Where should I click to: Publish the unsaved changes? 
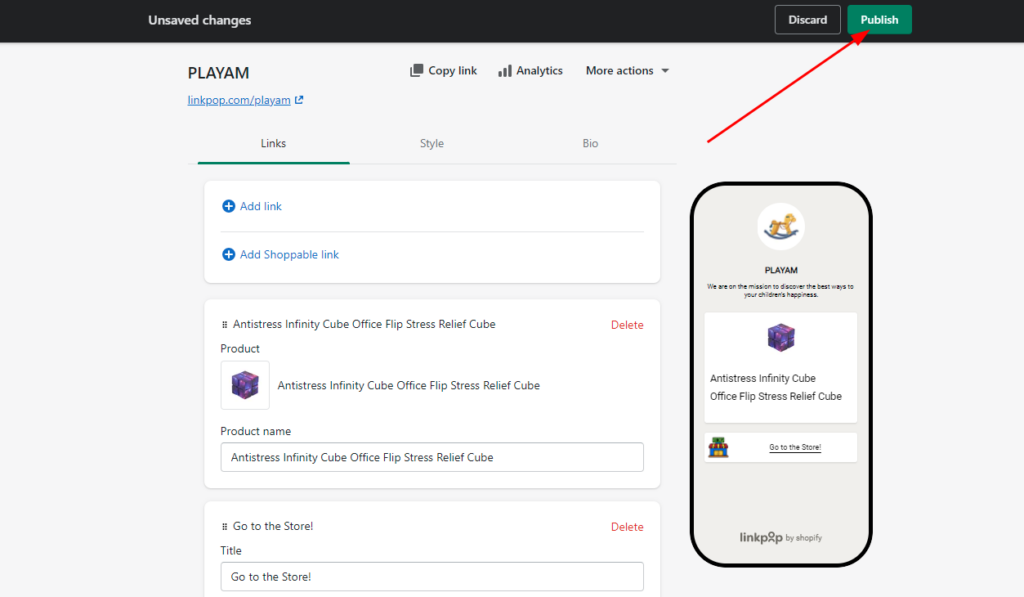[x=879, y=20]
